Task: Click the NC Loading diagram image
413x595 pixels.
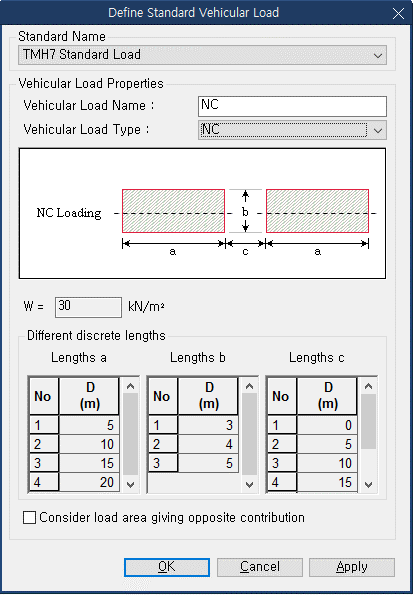Action: pyautogui.click(x=202, y=213)
